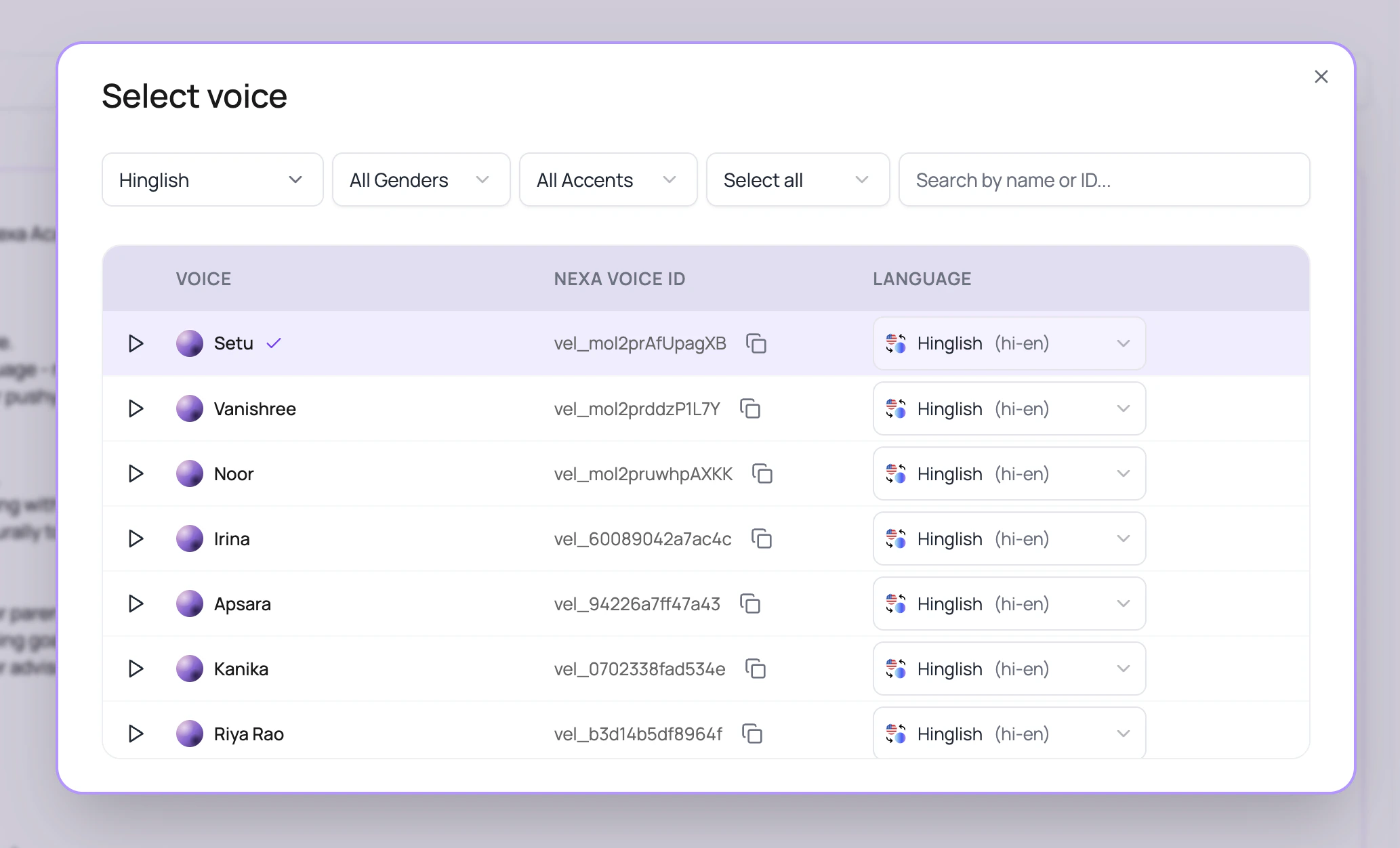Click the vel_mol2prddzP1L7Y ID text

[x=637, y=408]
